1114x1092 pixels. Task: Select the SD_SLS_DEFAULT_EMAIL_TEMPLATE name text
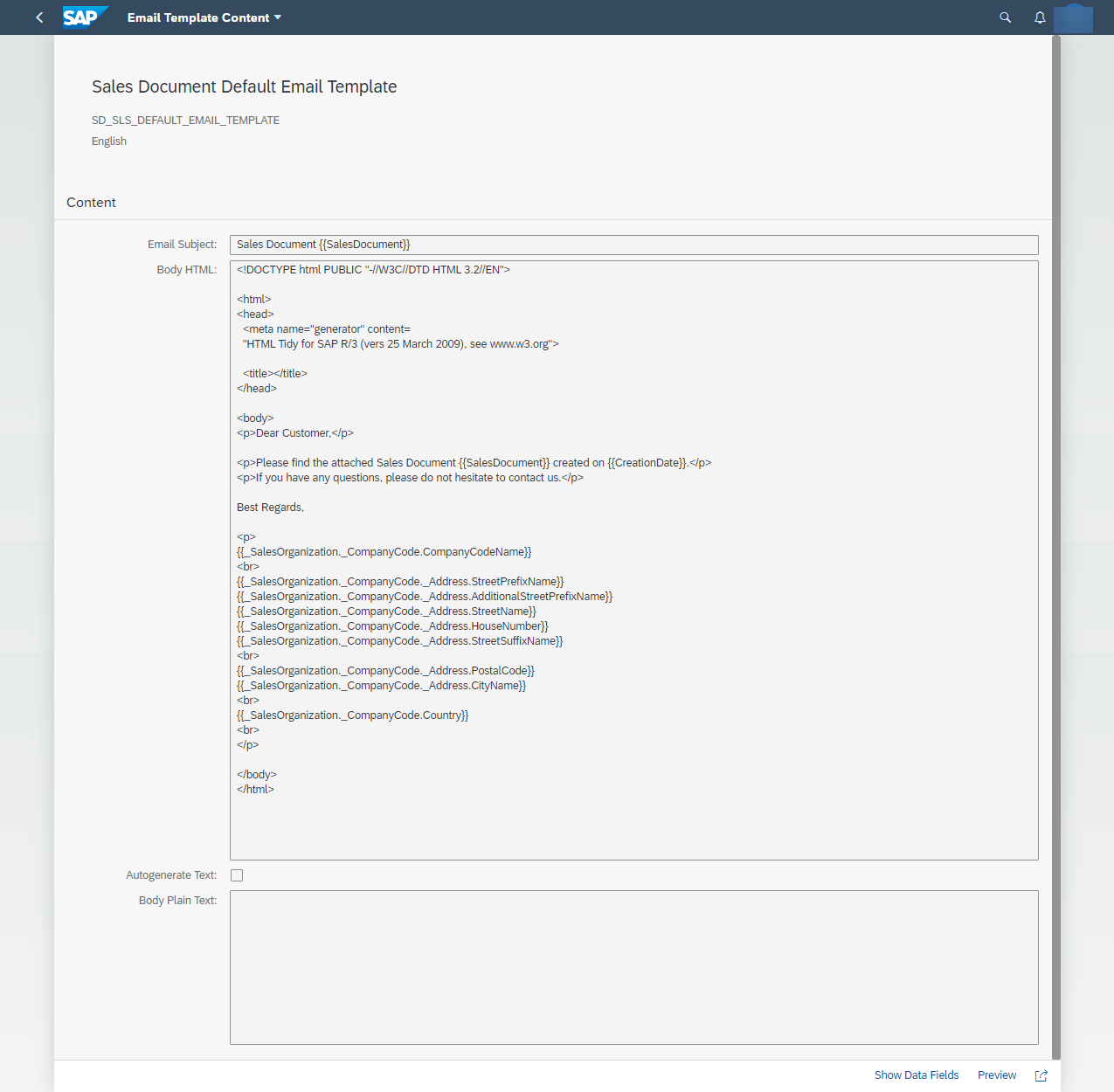pos(185,120)
